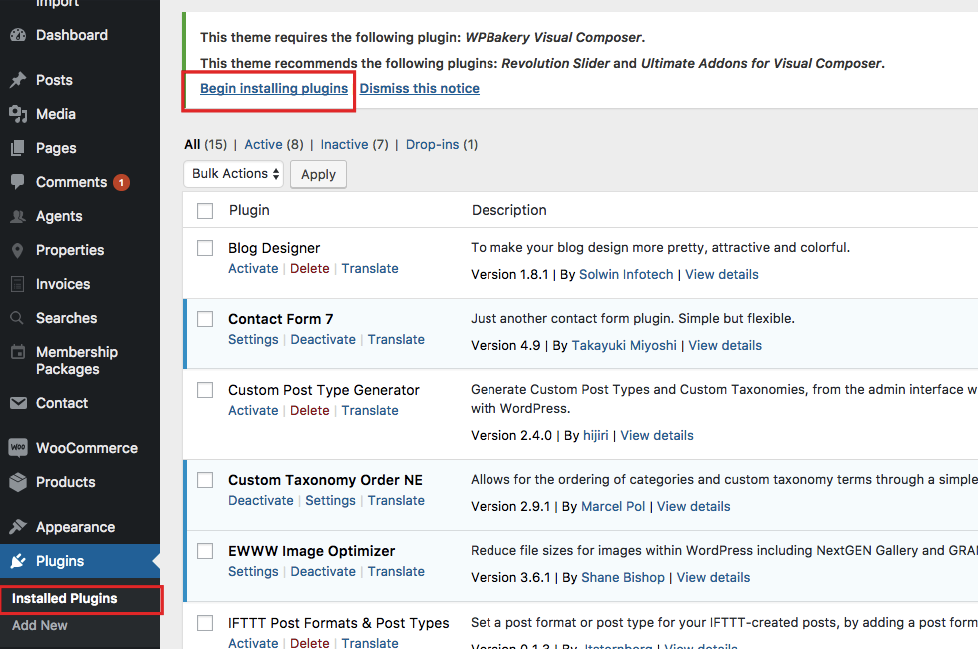The height and width of the screenshot is (649, 978).
Task: Select the Custom Post Type Generator checkbox
Action: pos(205,390)
